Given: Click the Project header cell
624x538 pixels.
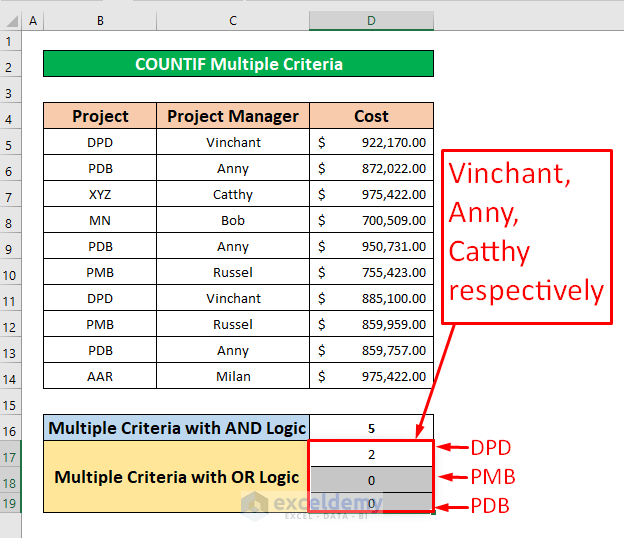Looking at the screenshot, I should (x=100, y=116).
